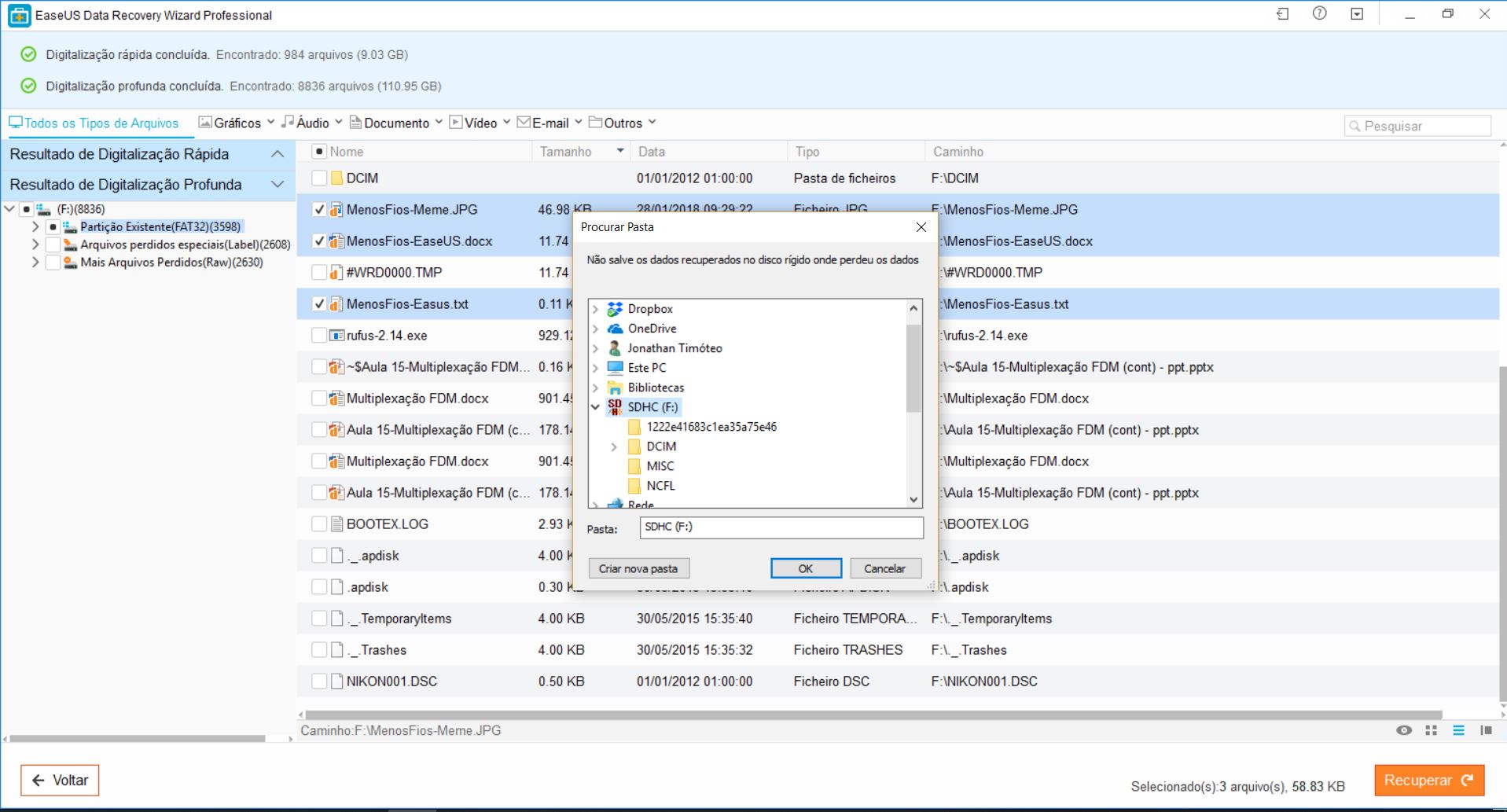Switch to list view icon
The image size is (1507, 812).
1458,730
